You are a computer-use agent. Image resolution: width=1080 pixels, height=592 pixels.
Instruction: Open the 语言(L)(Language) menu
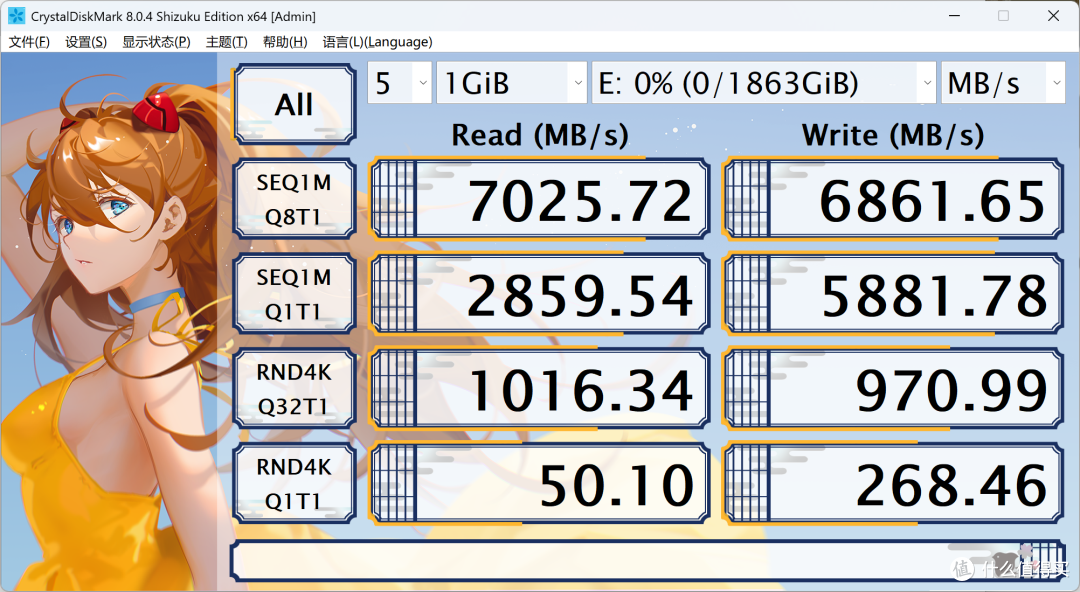pos(377,42)
